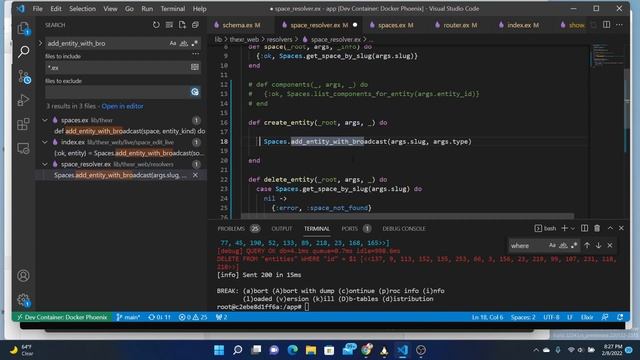Open Run and Debug view
Image resolution: width=640 pixels, height=360 pixels.
[x=23, y=100]
